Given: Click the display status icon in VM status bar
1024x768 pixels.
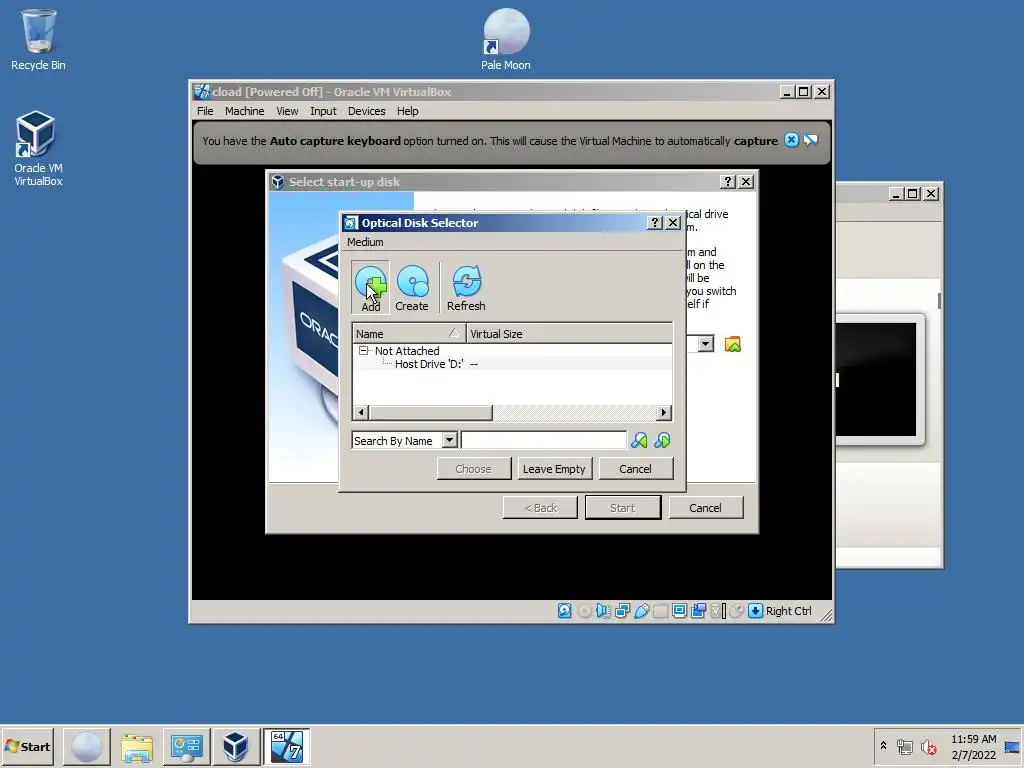Looking at the screenshot, I should point(679,611).
